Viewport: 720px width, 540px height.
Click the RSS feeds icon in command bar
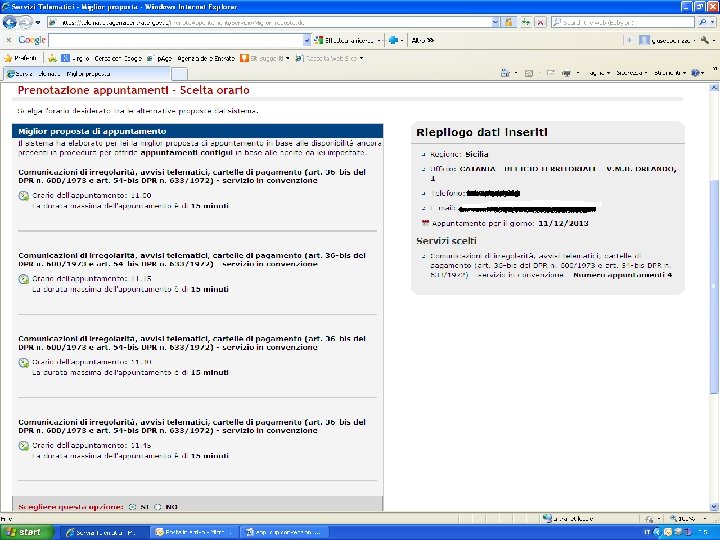coord(529,73)
